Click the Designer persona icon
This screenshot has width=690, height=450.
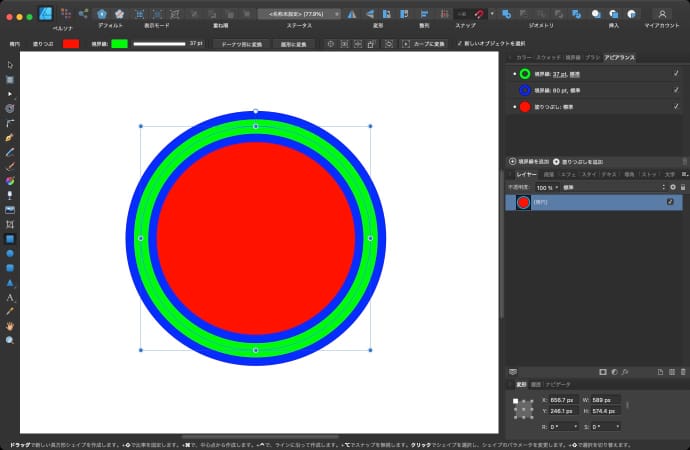[44, 13]
